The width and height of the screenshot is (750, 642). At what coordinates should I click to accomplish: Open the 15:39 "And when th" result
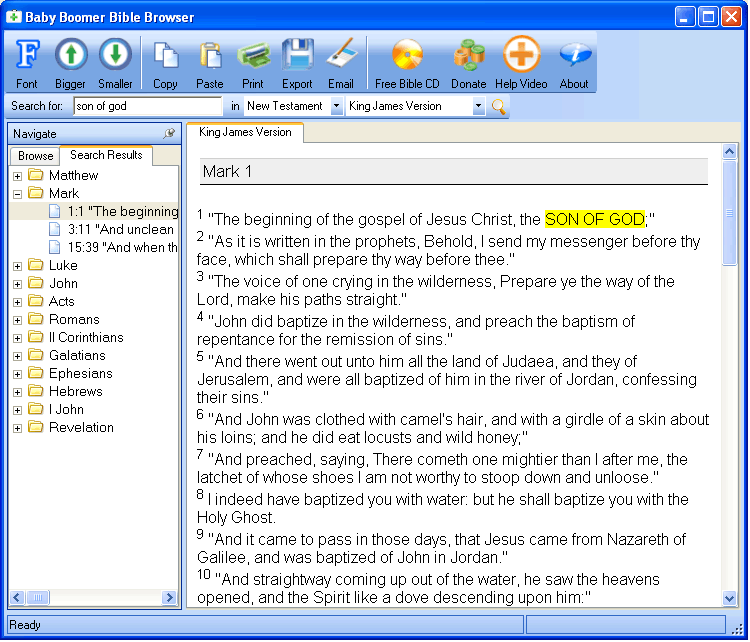(x=122, y=247)
